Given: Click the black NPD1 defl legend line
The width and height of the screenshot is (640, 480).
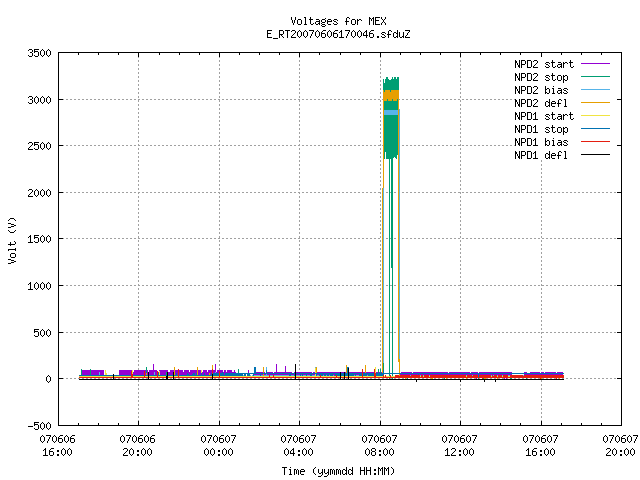Looking at the screenshot, I should pyautogui.click(x=595, y=155).
